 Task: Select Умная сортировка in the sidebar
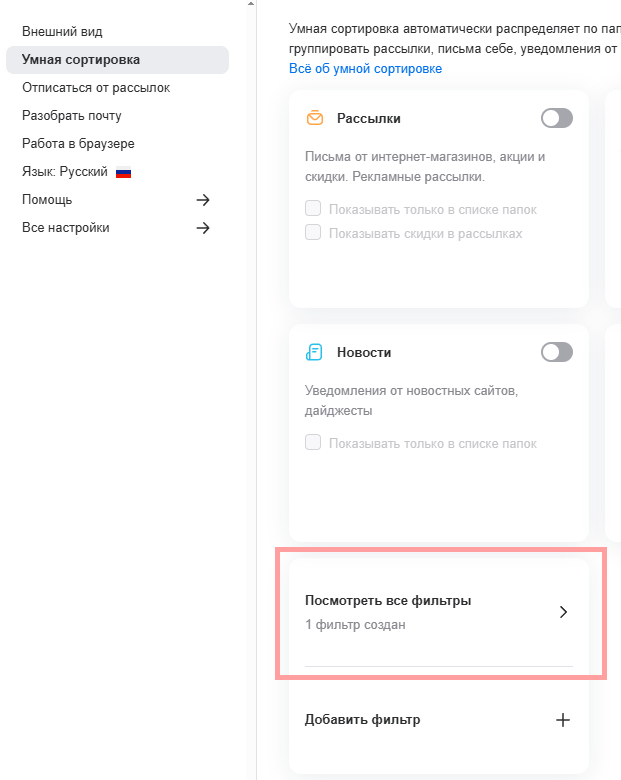pos(81,60)
